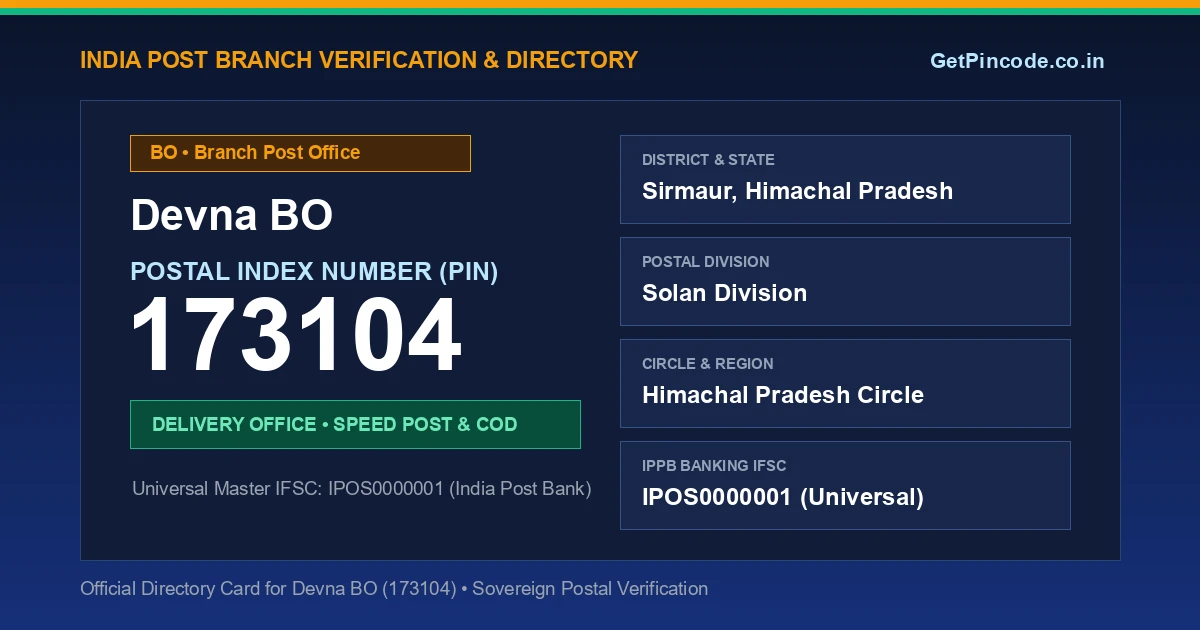Select IPOS0000001 (Universal) IFSC code
1200x630 pixels.
783,497
